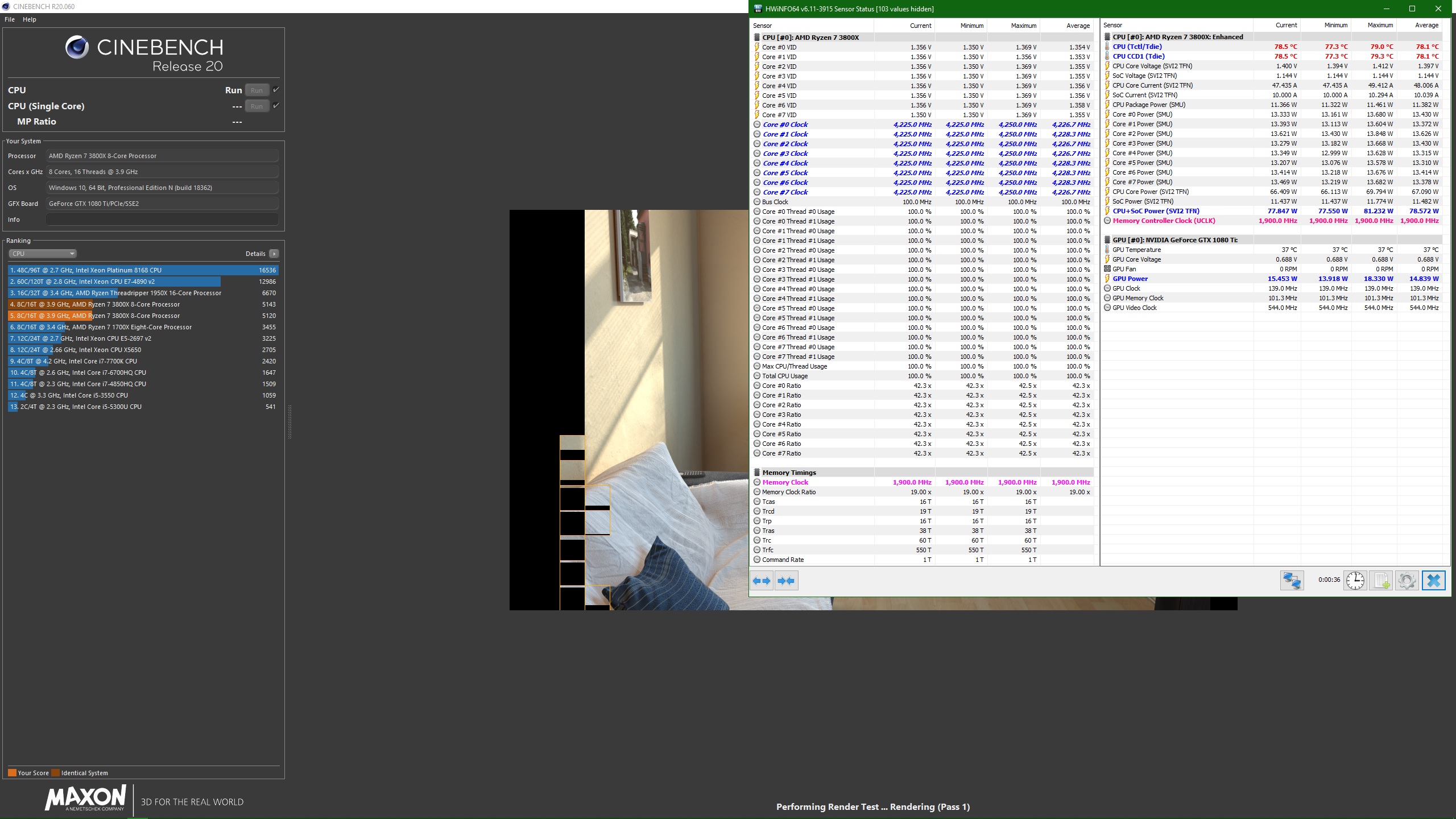Click the circle icon beside Memory Clock
This screenshot has width=1456, height=819.
[757, 482]
